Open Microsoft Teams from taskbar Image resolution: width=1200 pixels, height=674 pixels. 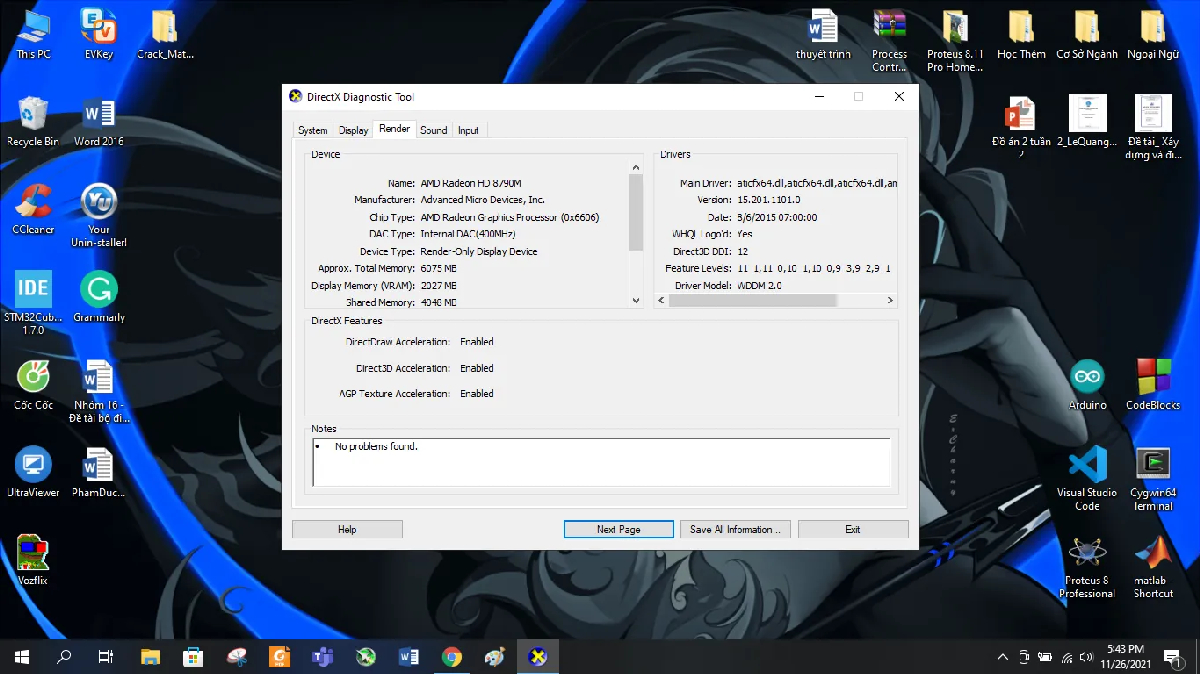coord(322,657)
